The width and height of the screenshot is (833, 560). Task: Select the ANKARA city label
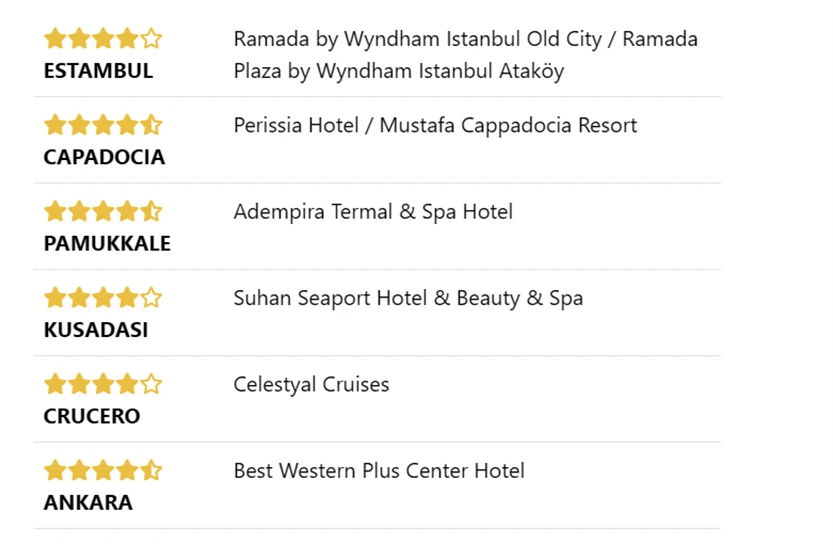click(88, 502)
